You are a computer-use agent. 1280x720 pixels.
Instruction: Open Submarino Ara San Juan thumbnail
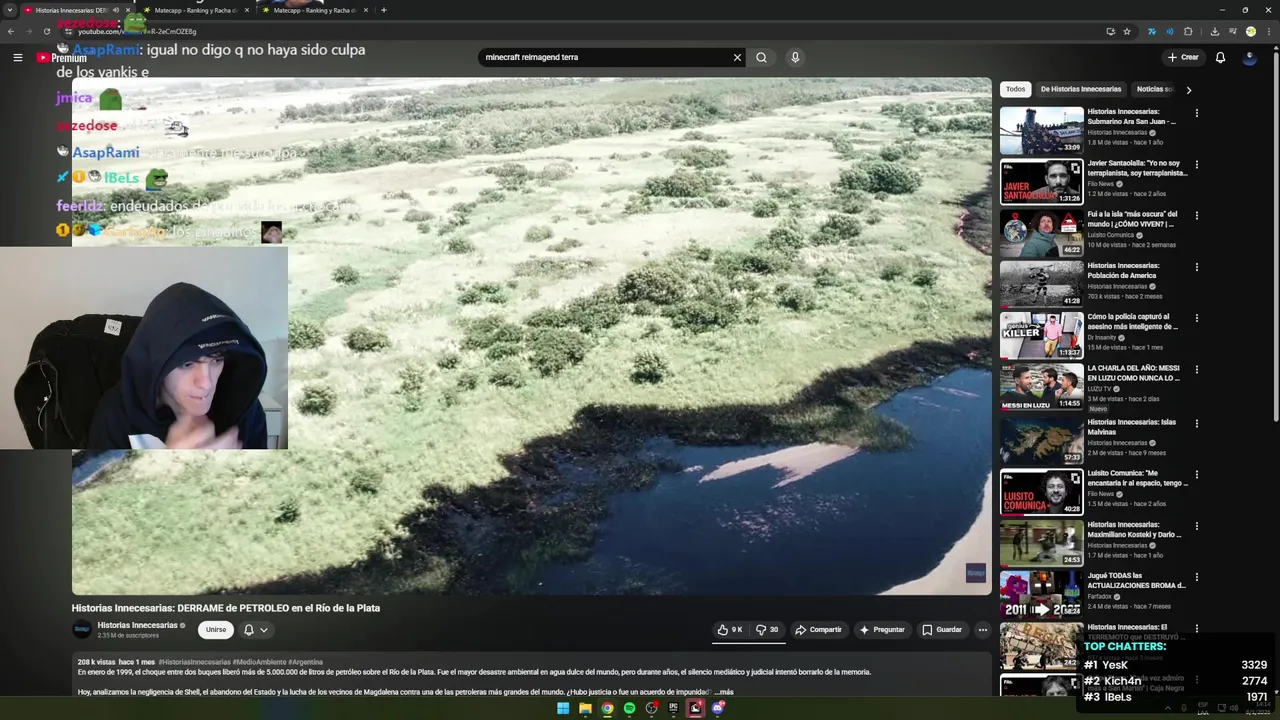(x=1041, y=130)
